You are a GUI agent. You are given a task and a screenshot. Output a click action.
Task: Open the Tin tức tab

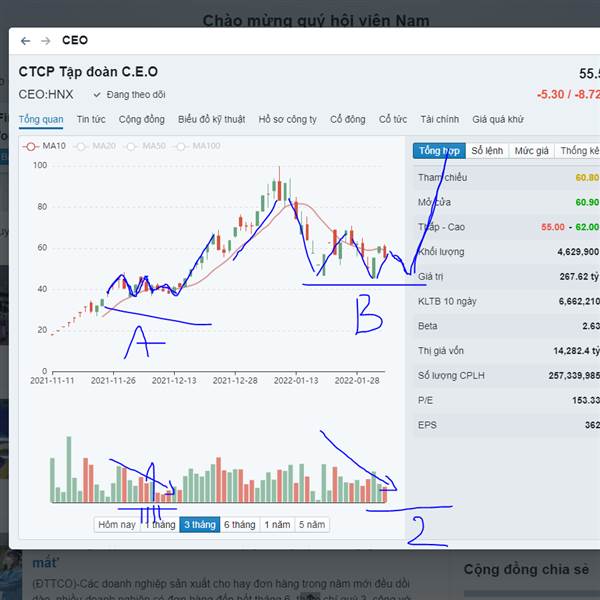coord(91,119)
